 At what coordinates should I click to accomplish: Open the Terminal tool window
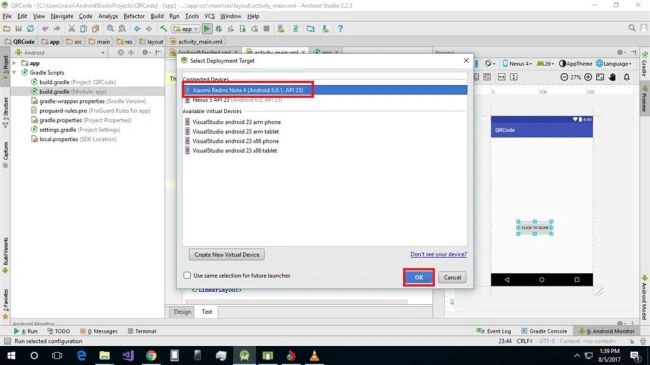point(142,331)
